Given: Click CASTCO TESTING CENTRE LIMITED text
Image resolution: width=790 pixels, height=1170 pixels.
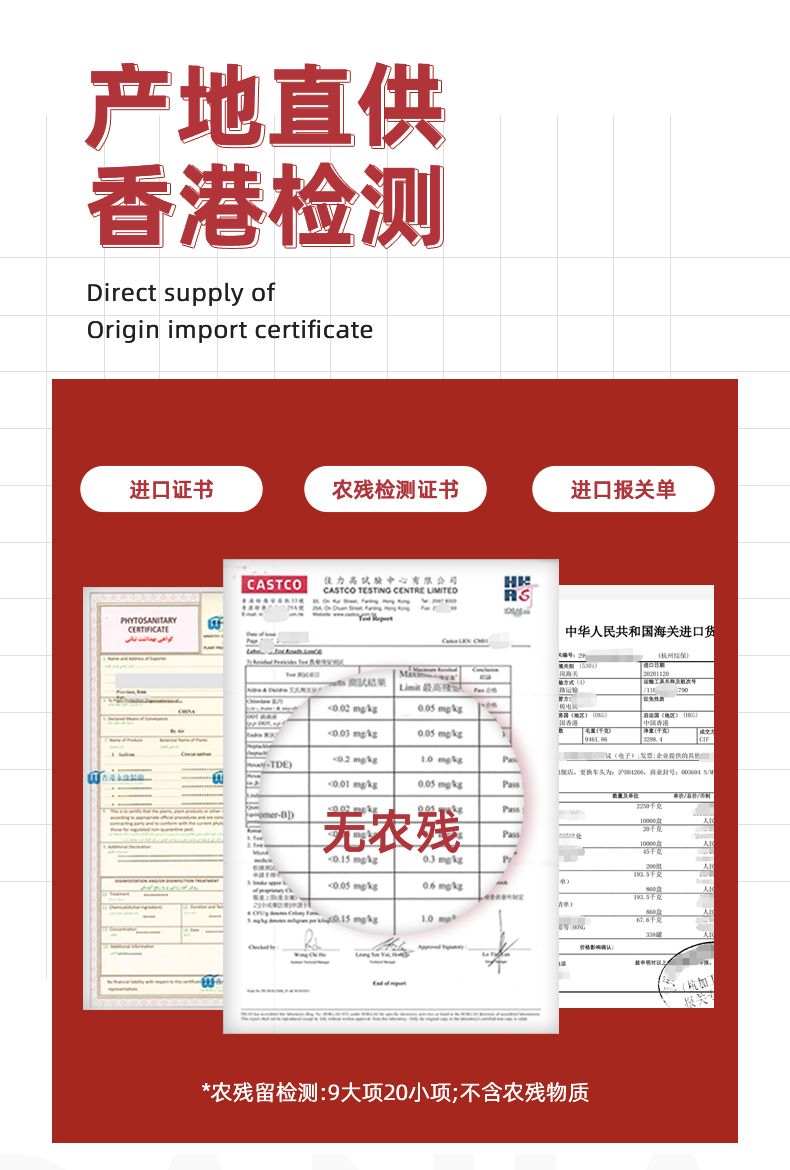Looking at the screenshot, I should (x=390, y=590).
